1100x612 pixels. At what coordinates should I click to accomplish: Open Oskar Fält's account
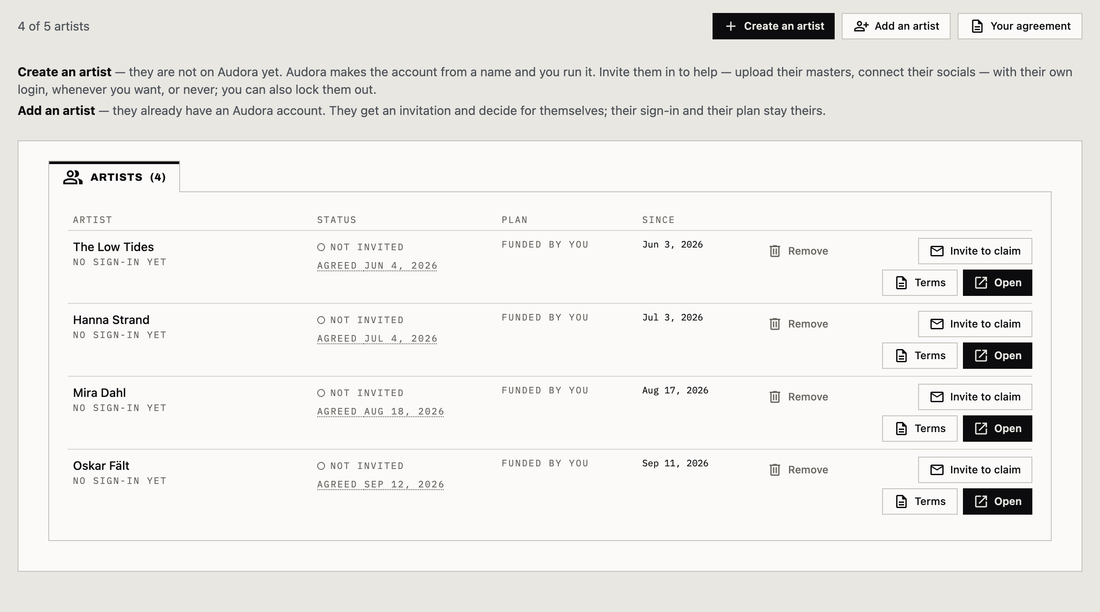998,502
